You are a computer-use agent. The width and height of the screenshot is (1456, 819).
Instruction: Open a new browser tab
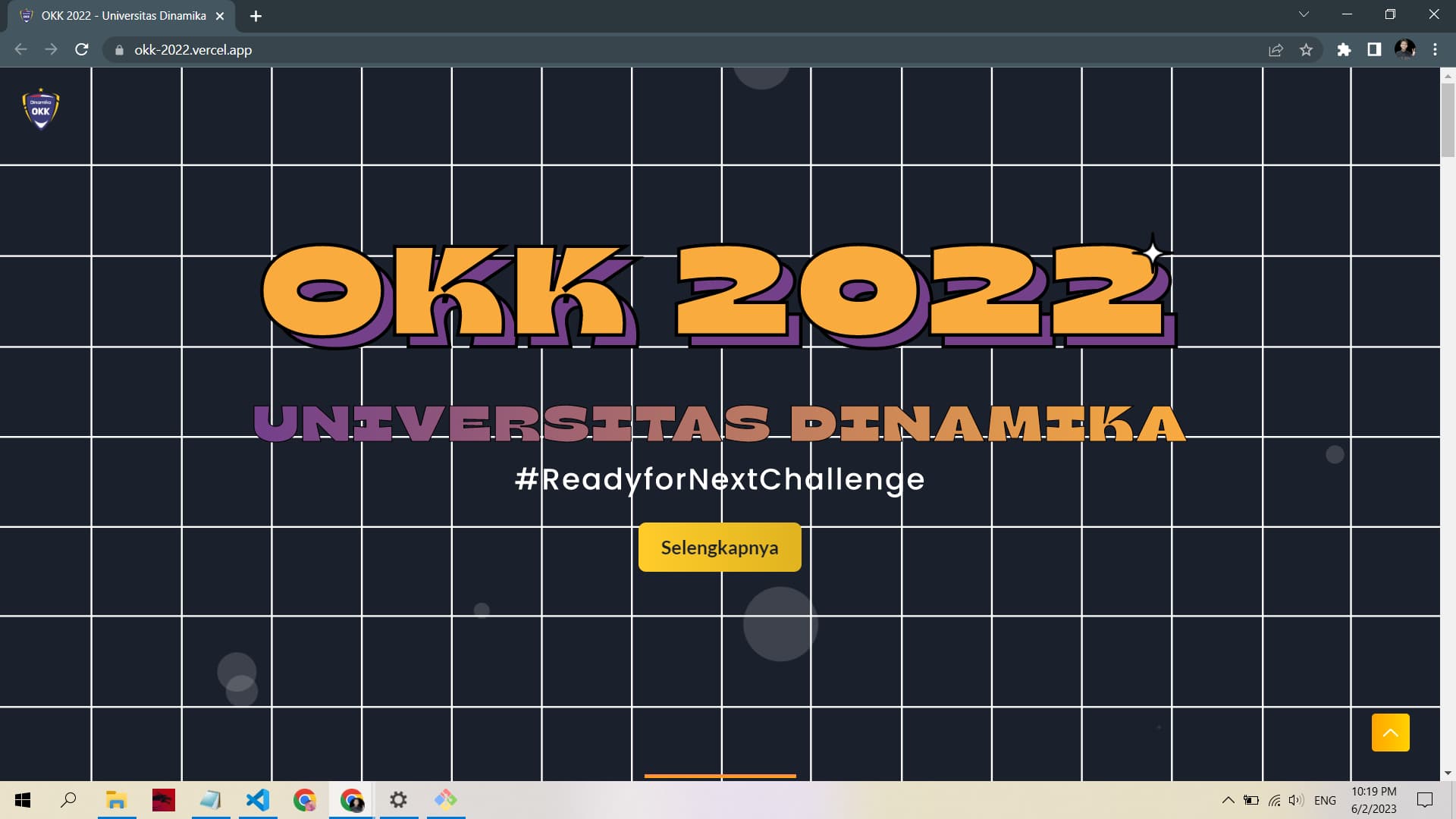[x=256, y=16]
